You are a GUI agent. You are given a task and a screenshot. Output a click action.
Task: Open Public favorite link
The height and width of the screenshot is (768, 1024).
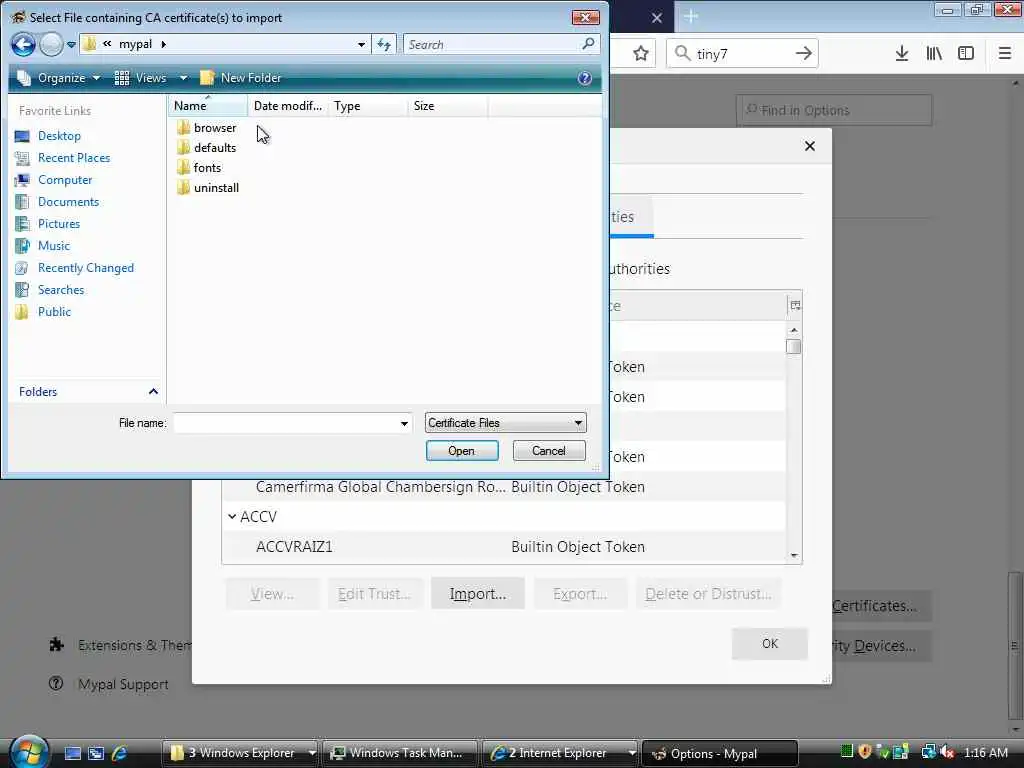coord(54,312)
